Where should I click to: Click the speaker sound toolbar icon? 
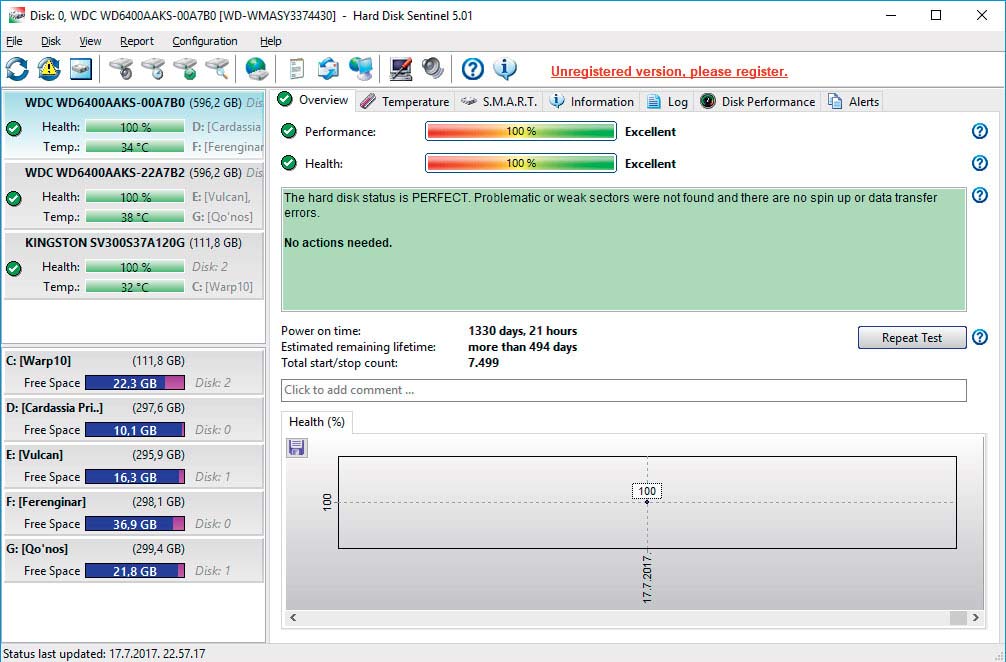(432, 69)
